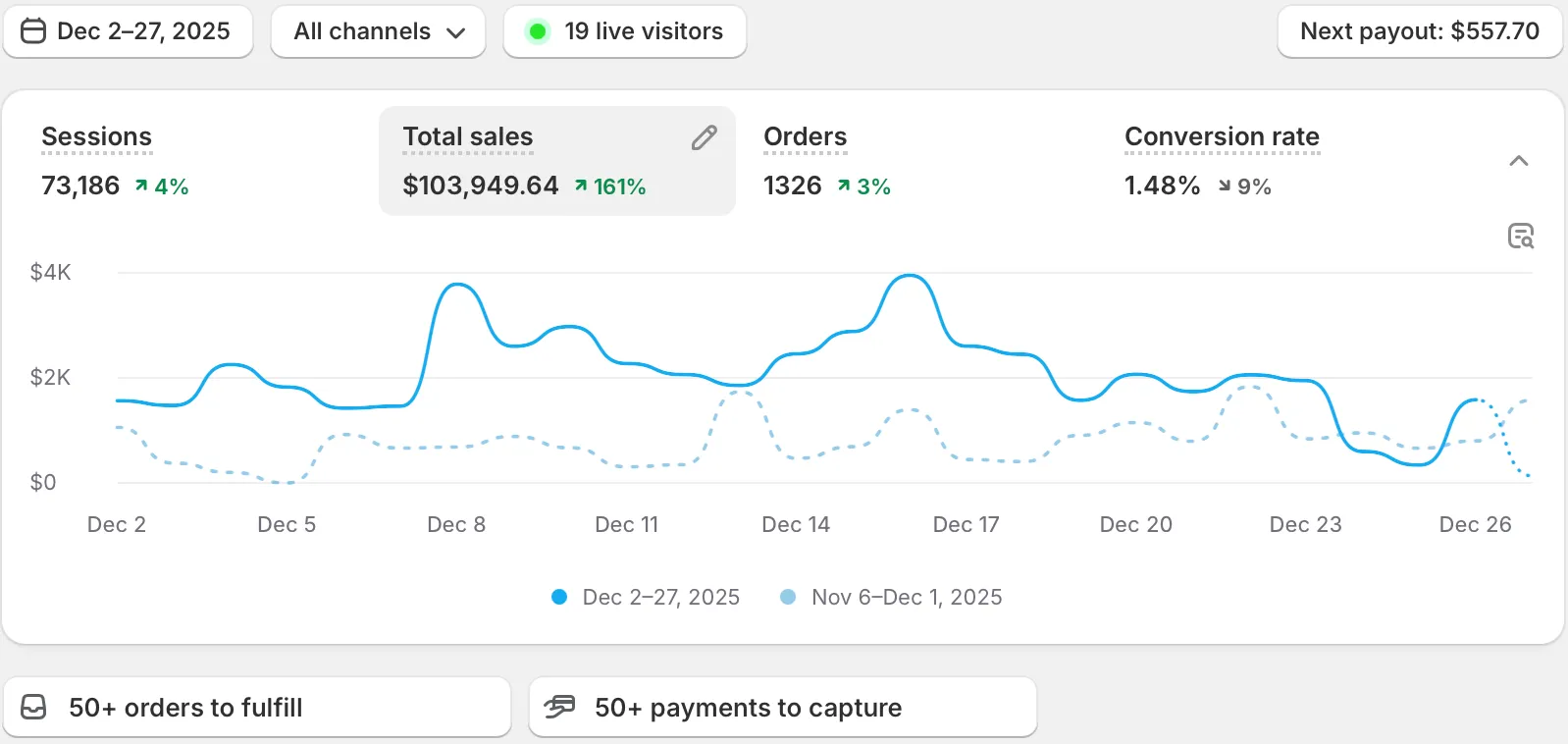This screenshot has height=744, width=1568.
Task: Click the Sessions 4% upward trend arrow
Action: click(x=141, y=186)
